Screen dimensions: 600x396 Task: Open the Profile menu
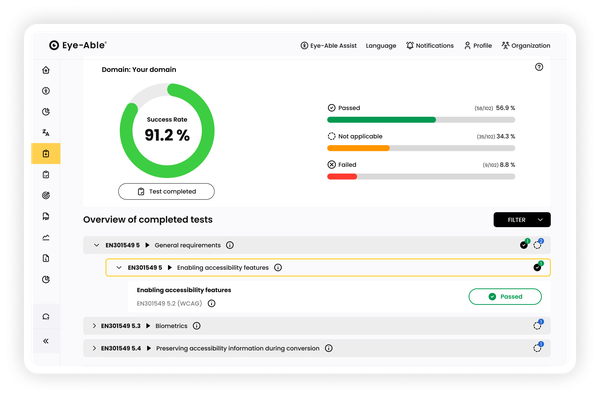tap(478, 46)
